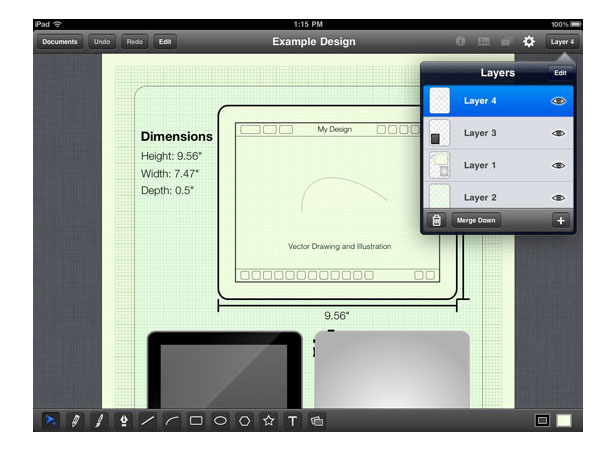Image resolution: width=615 pixels, height=450 pixels.
Task: Open the Layer 4 popover button
Action: (562, 42)
